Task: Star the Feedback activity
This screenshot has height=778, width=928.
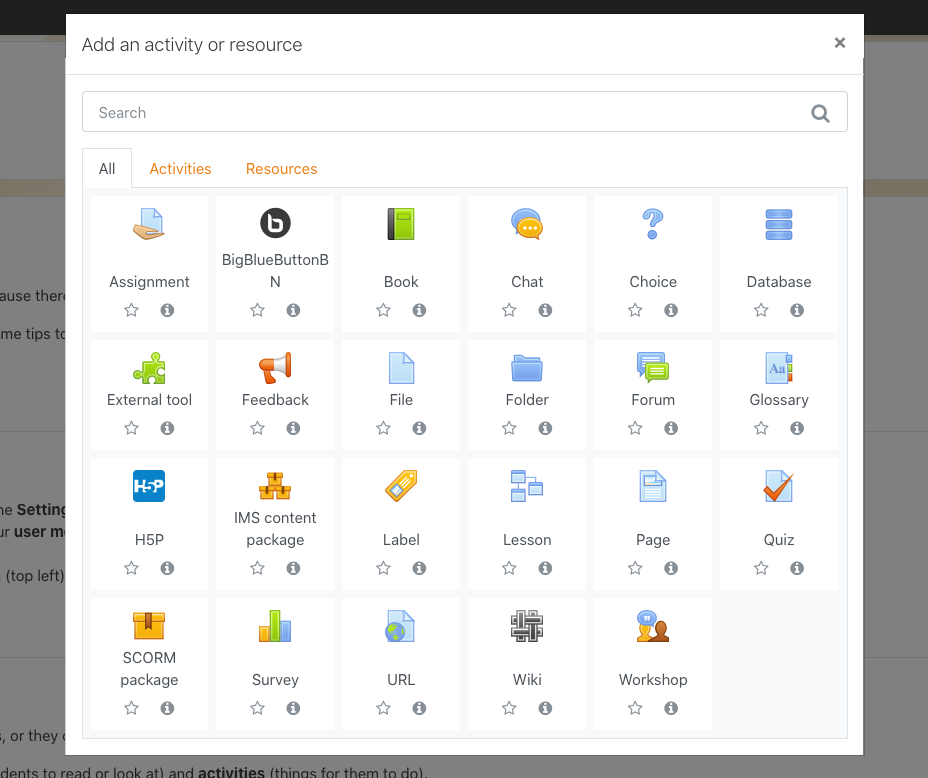Action: (x=257, y=427)
